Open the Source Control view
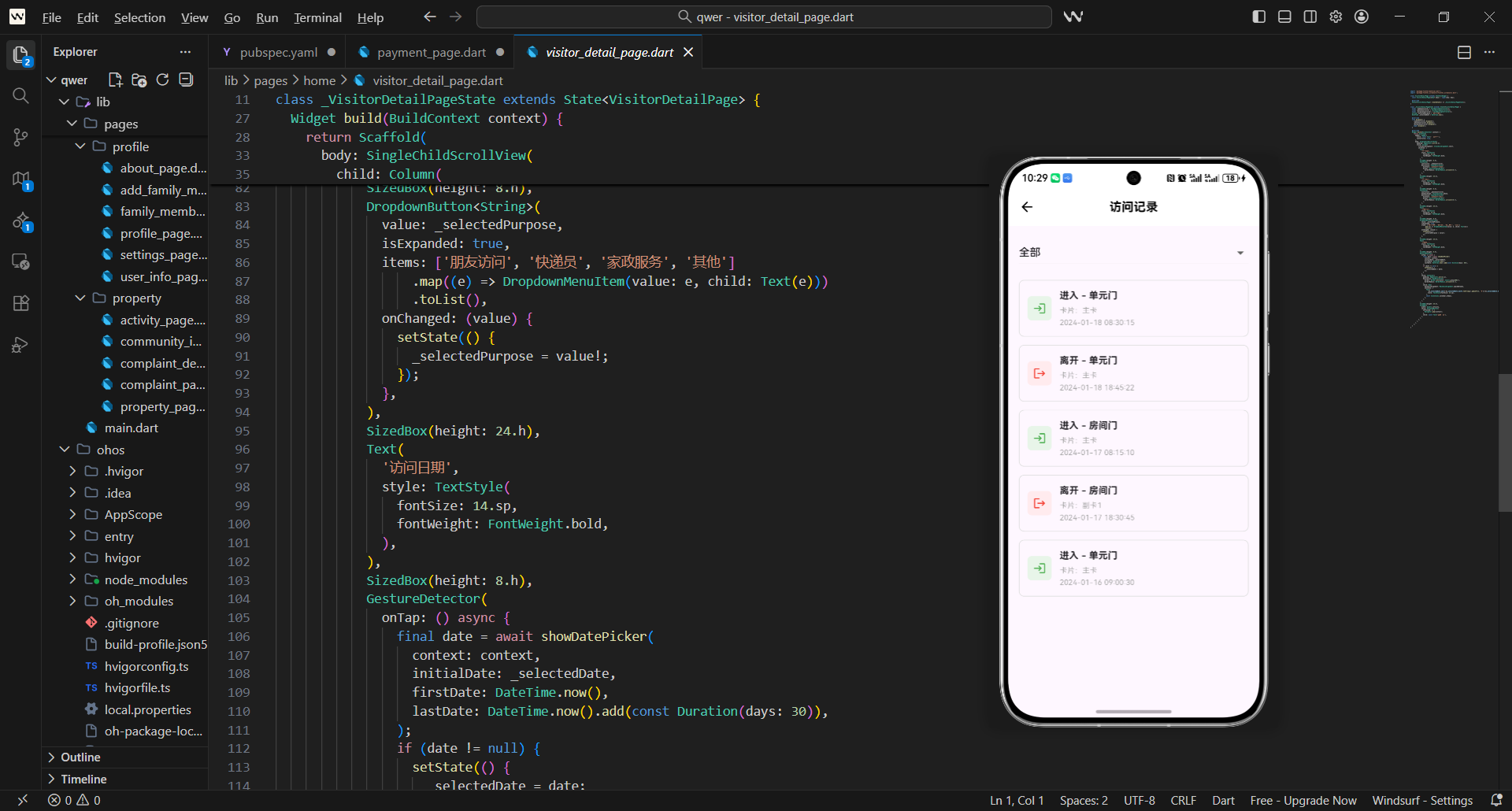 [20, 137]
